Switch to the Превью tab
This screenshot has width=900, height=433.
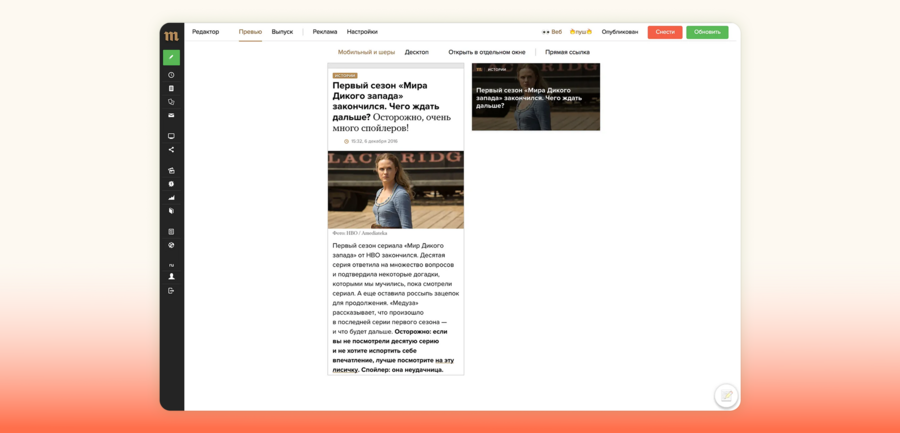[x=250, y=32]
